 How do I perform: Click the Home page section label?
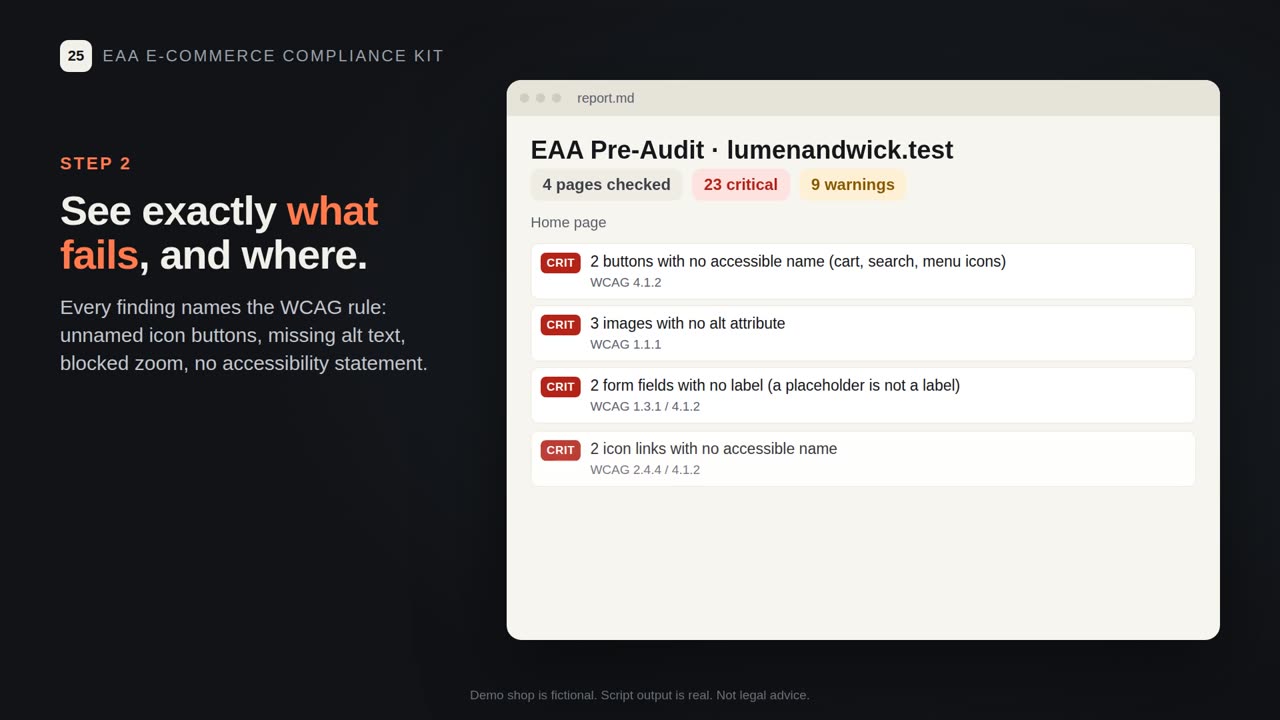(568, 223)
